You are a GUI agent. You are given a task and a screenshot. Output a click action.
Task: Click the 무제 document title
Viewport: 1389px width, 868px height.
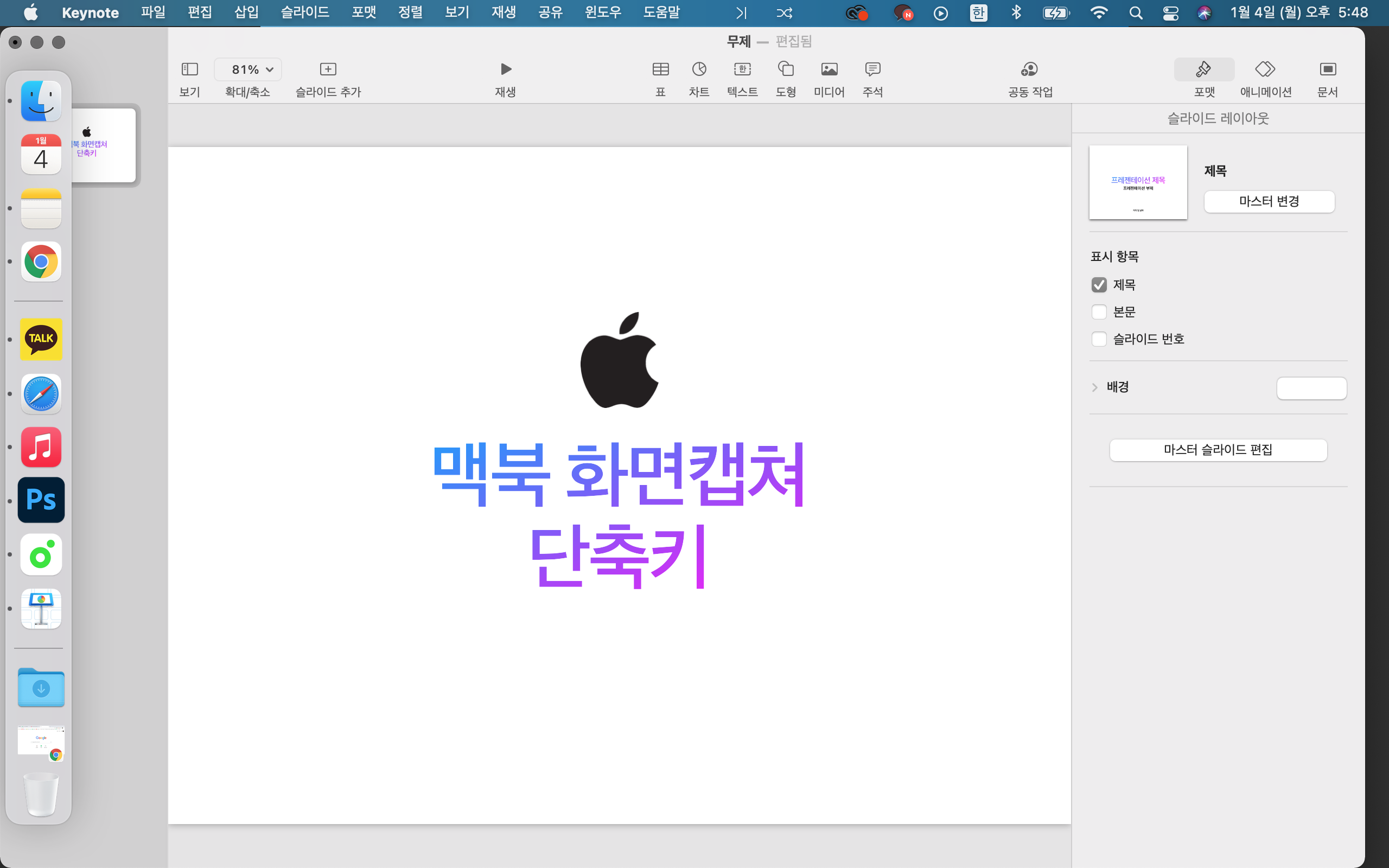pos(738,41)
